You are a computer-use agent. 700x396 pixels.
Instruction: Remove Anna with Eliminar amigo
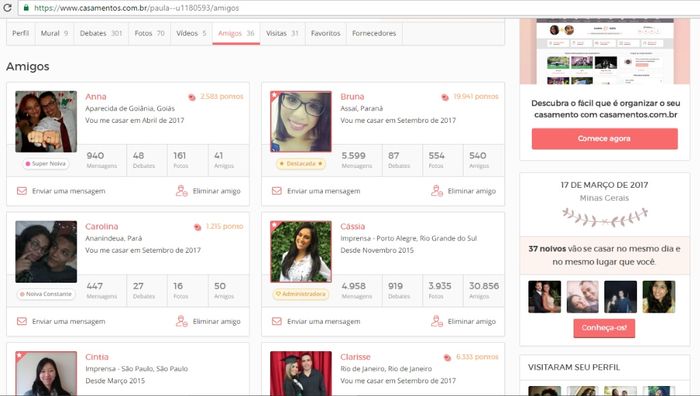point(208,191)
